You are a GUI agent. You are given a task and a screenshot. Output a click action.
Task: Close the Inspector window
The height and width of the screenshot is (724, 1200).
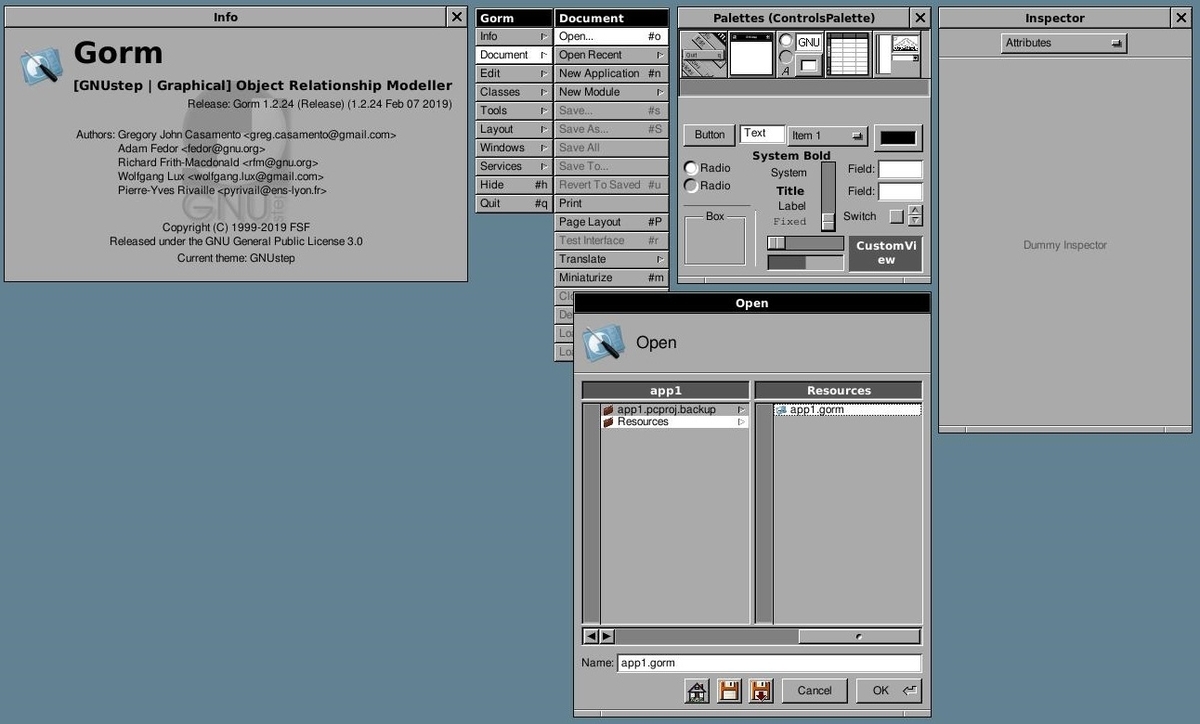pyautogui.click(x=1181, y=17)
